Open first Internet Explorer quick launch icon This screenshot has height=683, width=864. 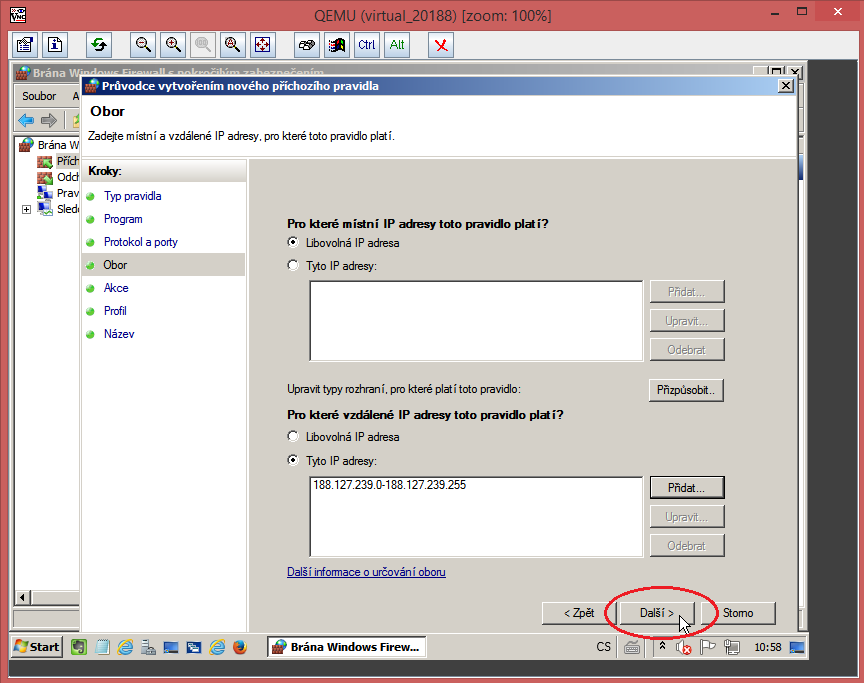point(126,647)
